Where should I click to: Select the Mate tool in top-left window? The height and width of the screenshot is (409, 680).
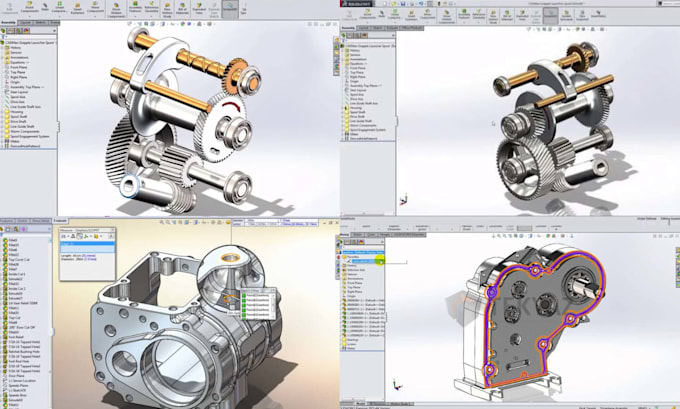pos(45,7)
